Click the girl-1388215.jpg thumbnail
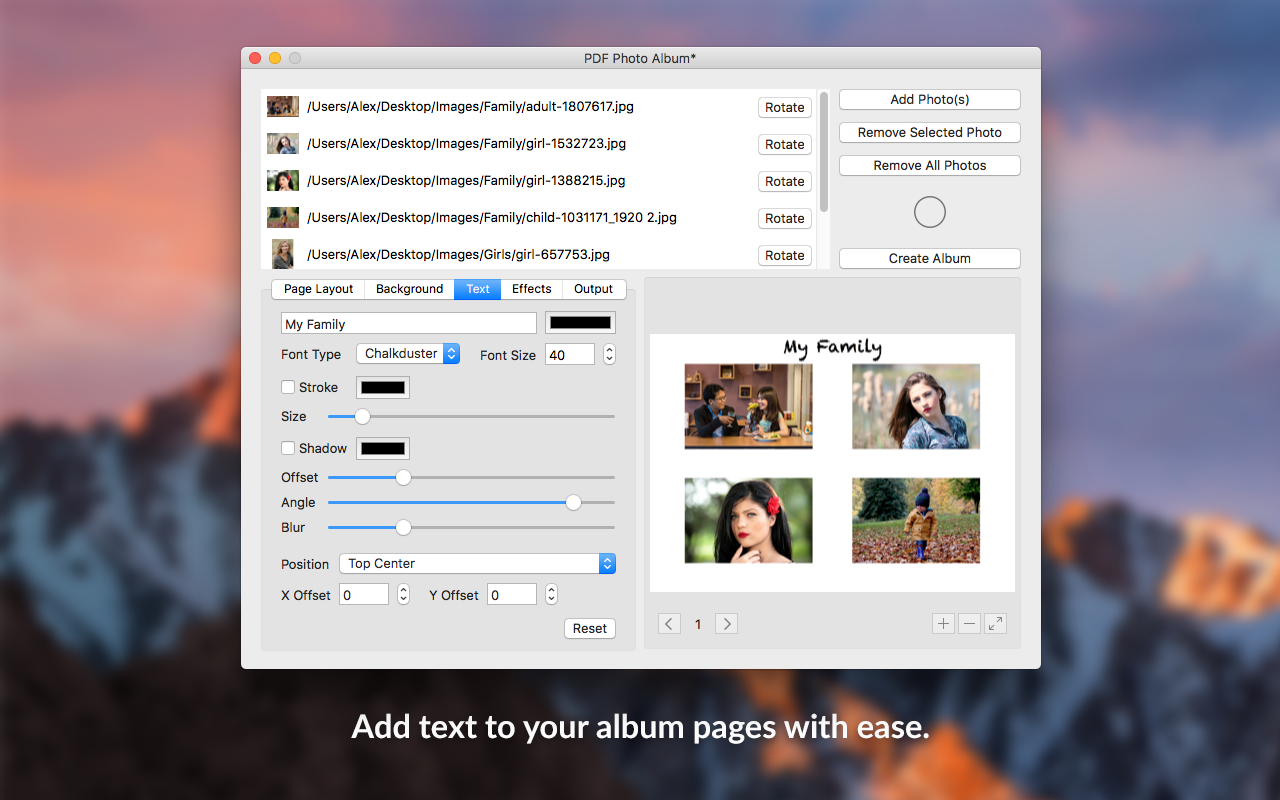Viewport: 1280px width, 800px height. tap(283, 181)
